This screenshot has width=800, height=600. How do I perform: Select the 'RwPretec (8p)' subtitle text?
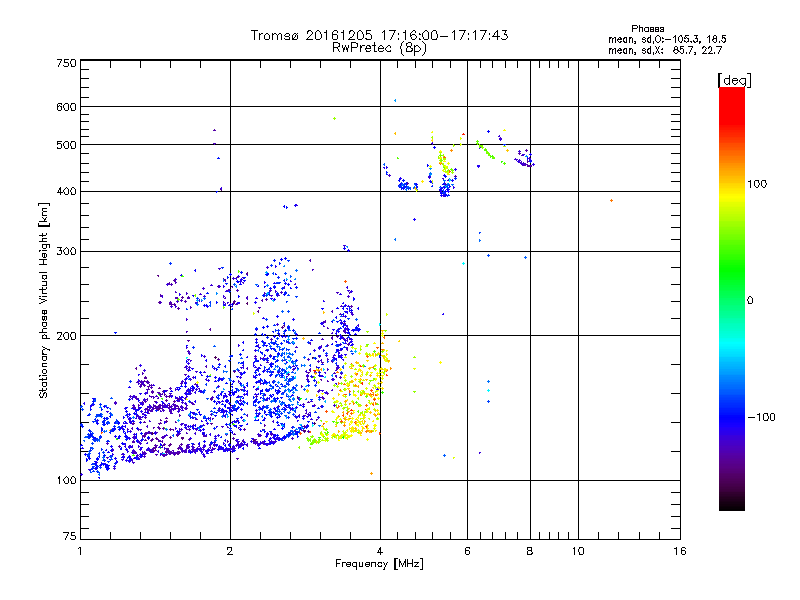coord(379,48)
